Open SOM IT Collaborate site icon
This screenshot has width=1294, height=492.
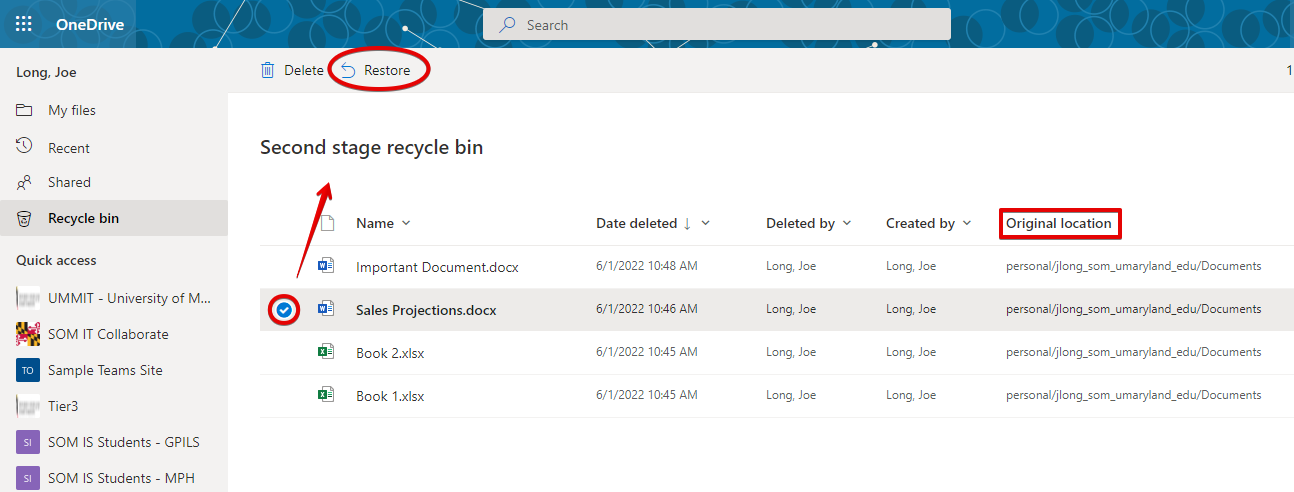tap(28, 334)
